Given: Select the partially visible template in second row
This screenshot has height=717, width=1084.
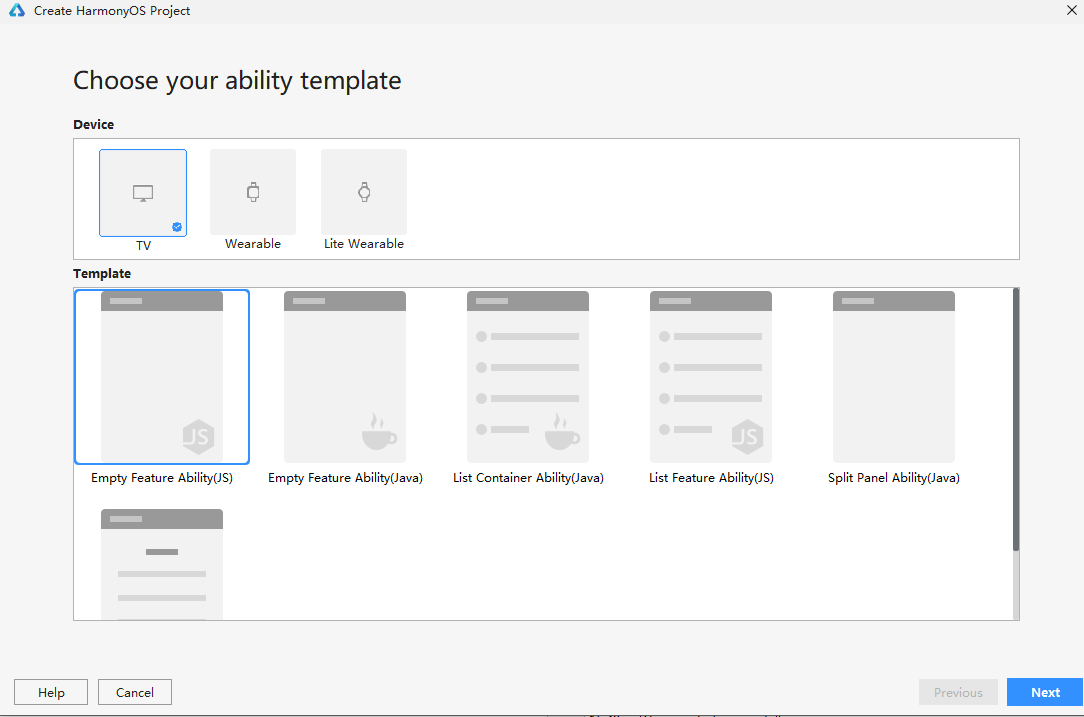Looking at the screenshot, I should point(162,564).
